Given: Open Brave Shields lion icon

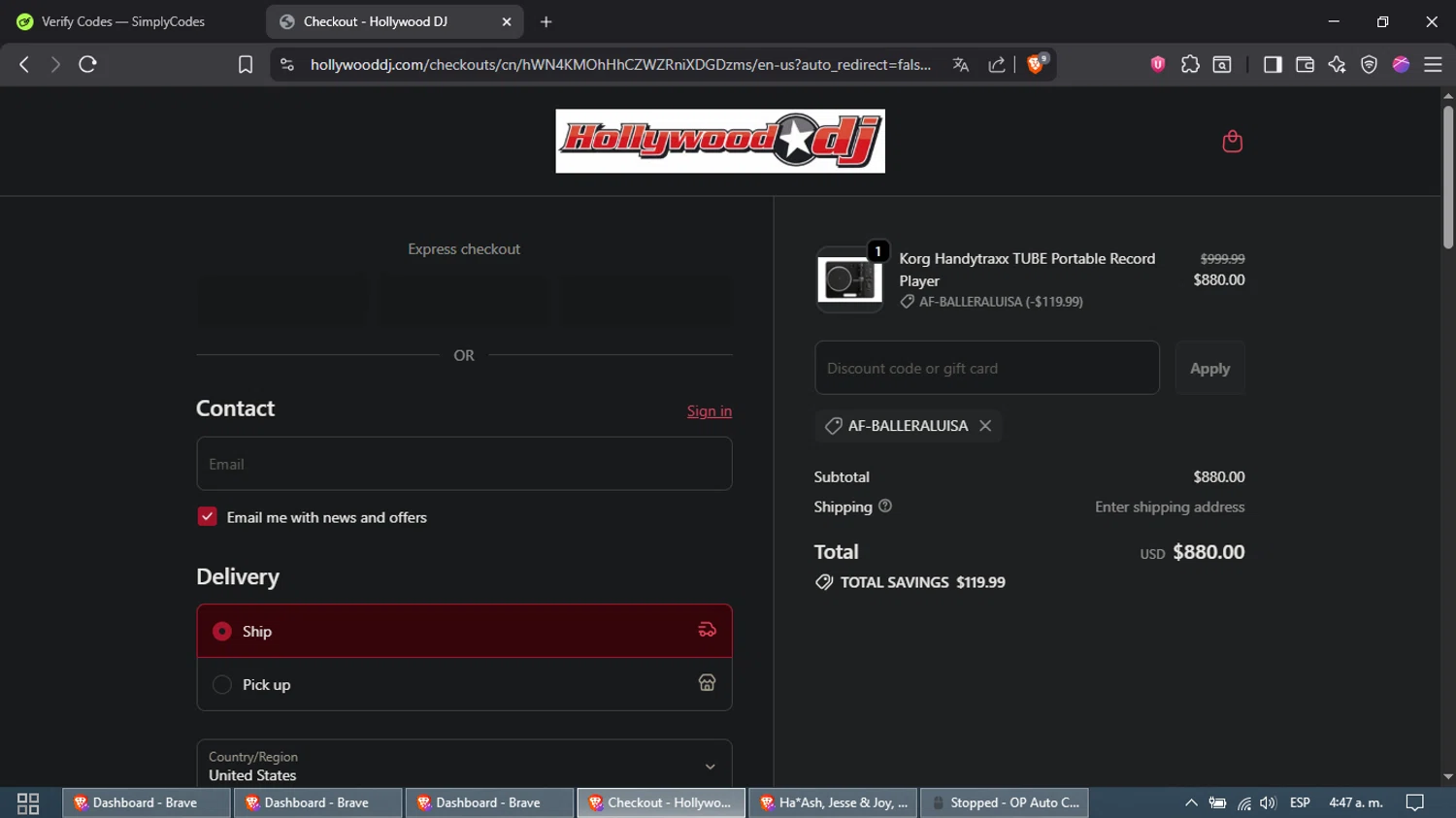Looking at the screenshot, I should (x=1037, y=64).
